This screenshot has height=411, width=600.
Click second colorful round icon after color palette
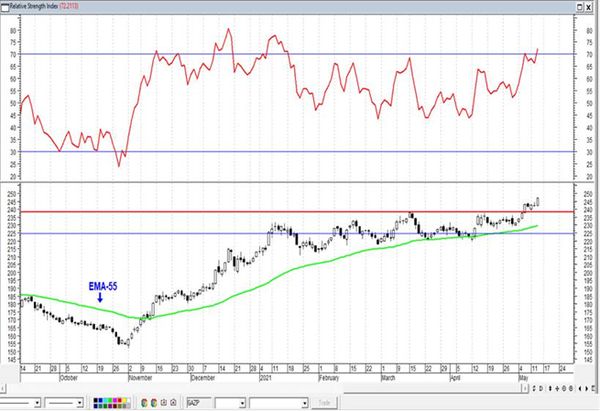tap(154, 403)
